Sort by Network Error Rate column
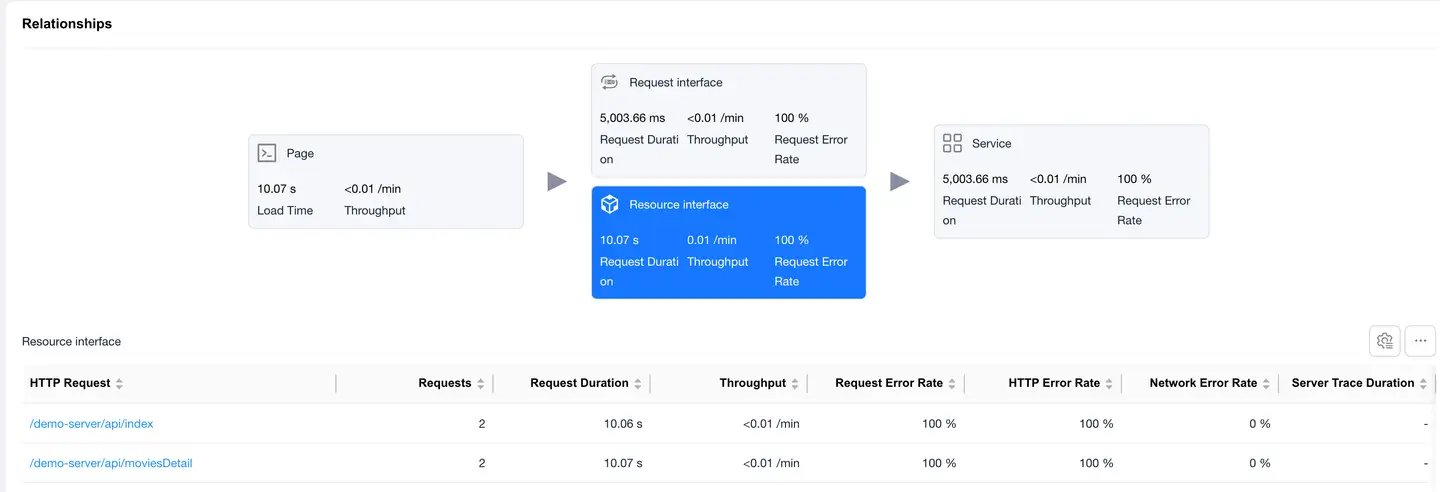 (1266, 384)
